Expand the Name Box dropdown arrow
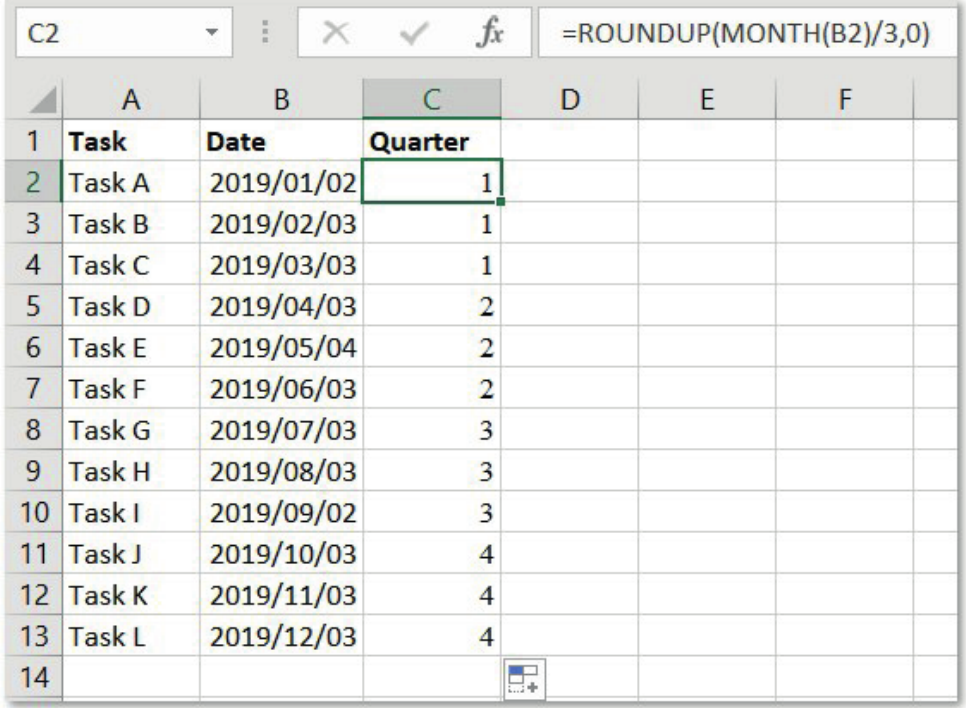Screen dimensions: 966x708 212,33
